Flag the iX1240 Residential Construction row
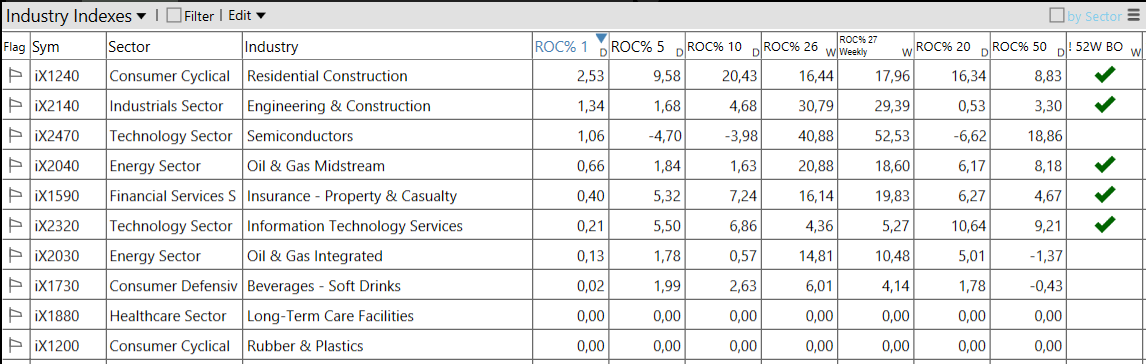 (15, 76)
